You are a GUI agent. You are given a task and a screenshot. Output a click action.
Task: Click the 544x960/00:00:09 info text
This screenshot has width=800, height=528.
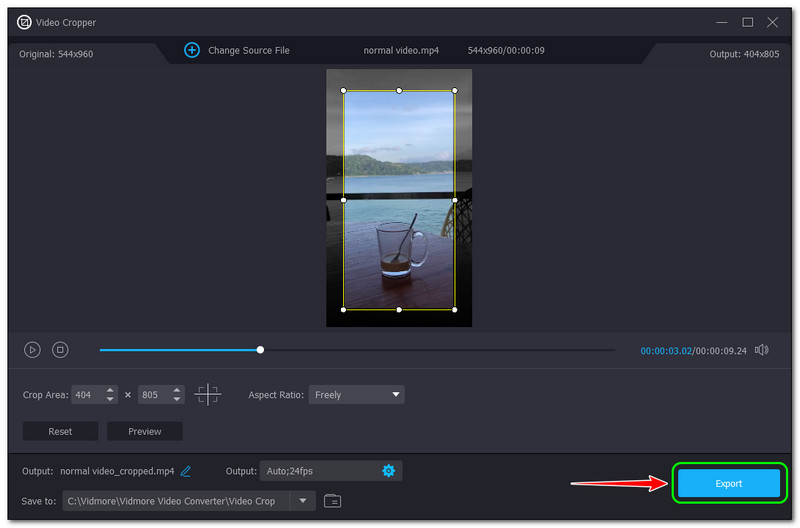tap(506, 51)
